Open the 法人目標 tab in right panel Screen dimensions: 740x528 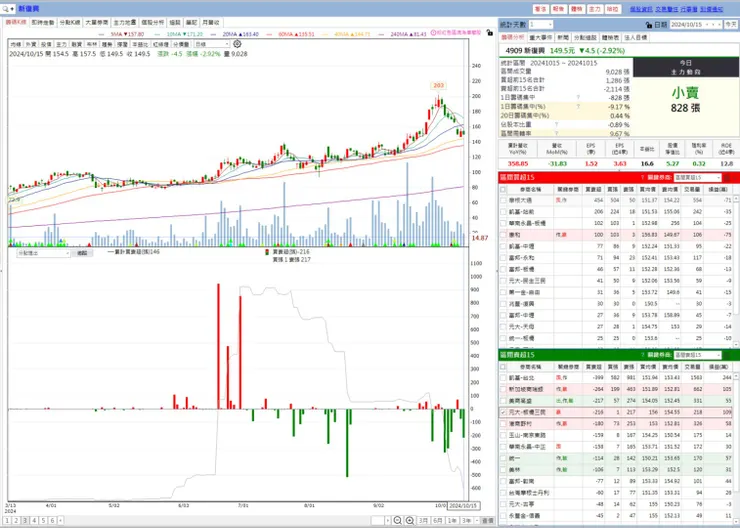click(x=636, y=37)
